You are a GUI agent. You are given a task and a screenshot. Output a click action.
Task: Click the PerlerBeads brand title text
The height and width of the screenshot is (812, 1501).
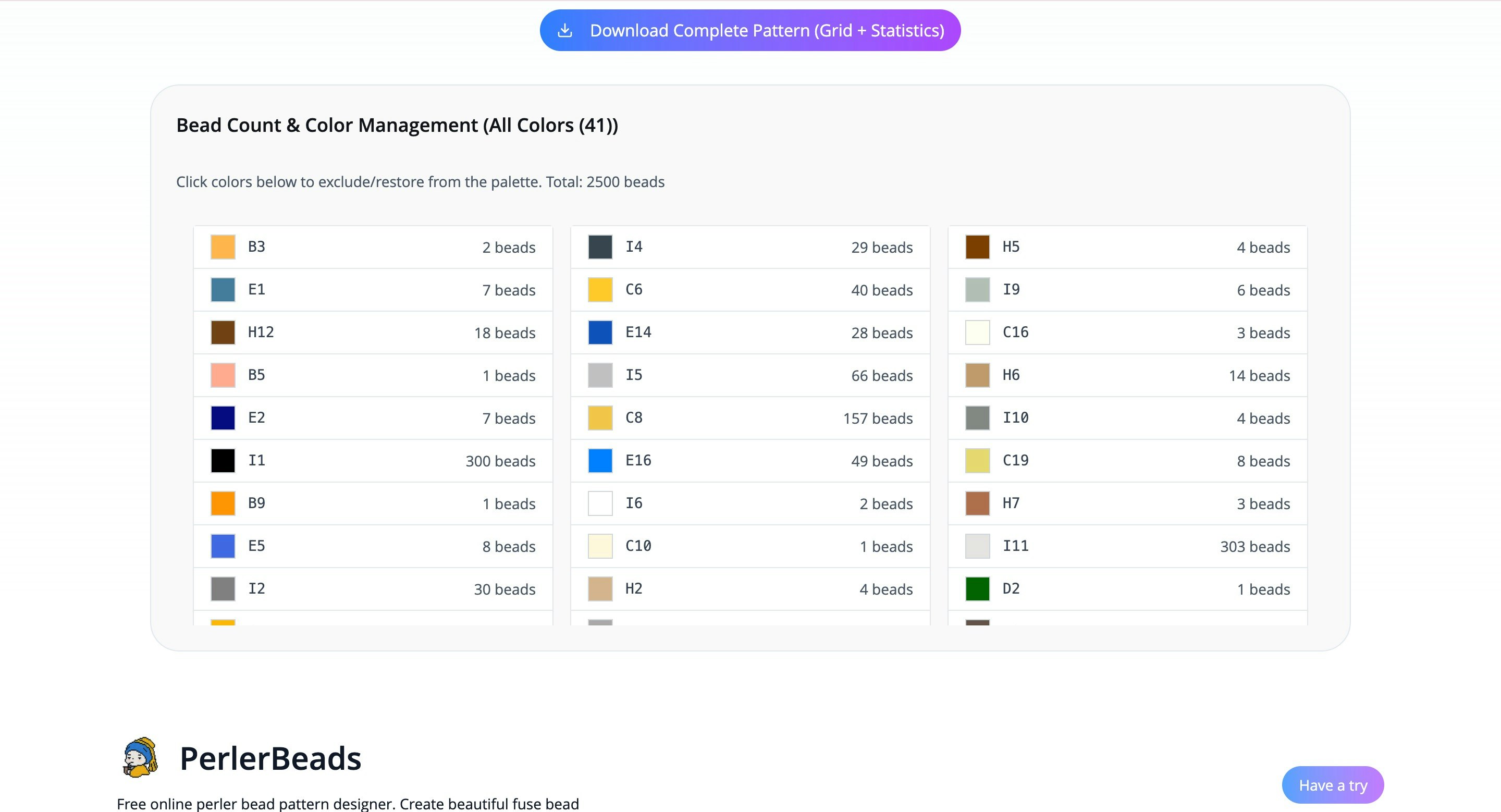tap(270, 758)
